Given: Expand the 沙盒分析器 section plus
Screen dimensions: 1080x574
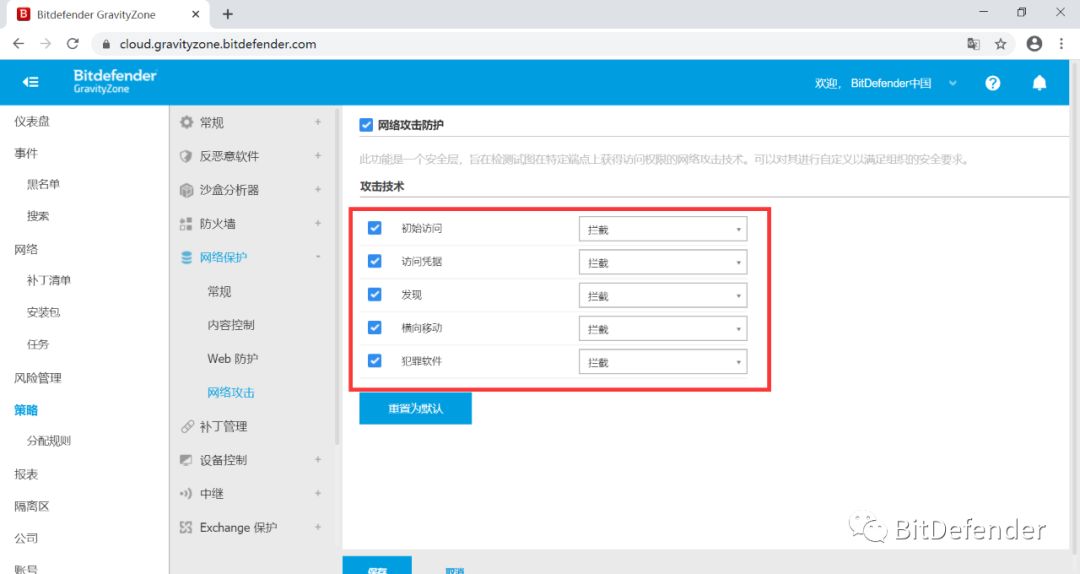Looking at the screenshot, I should pyautogui.click(x=318, y=189).
